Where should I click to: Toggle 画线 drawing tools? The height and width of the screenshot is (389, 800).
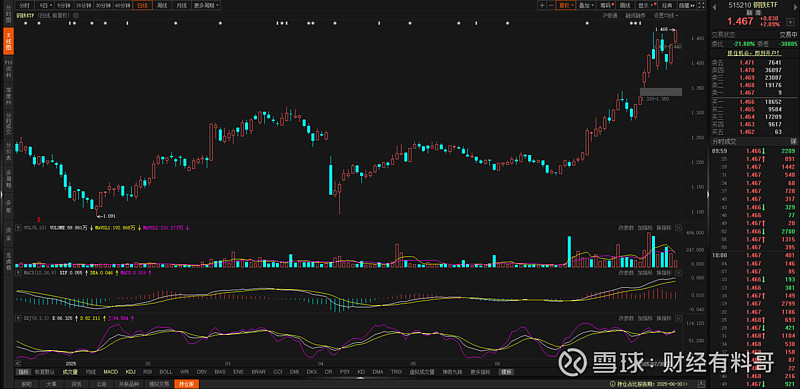coord(624,5)
